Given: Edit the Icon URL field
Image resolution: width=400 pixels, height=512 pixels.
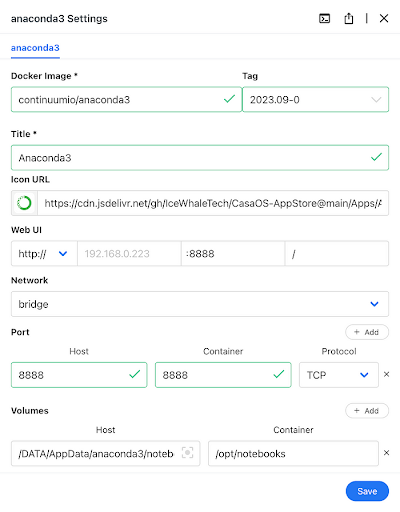Looking at the screenshot, I should coord(213,203).
